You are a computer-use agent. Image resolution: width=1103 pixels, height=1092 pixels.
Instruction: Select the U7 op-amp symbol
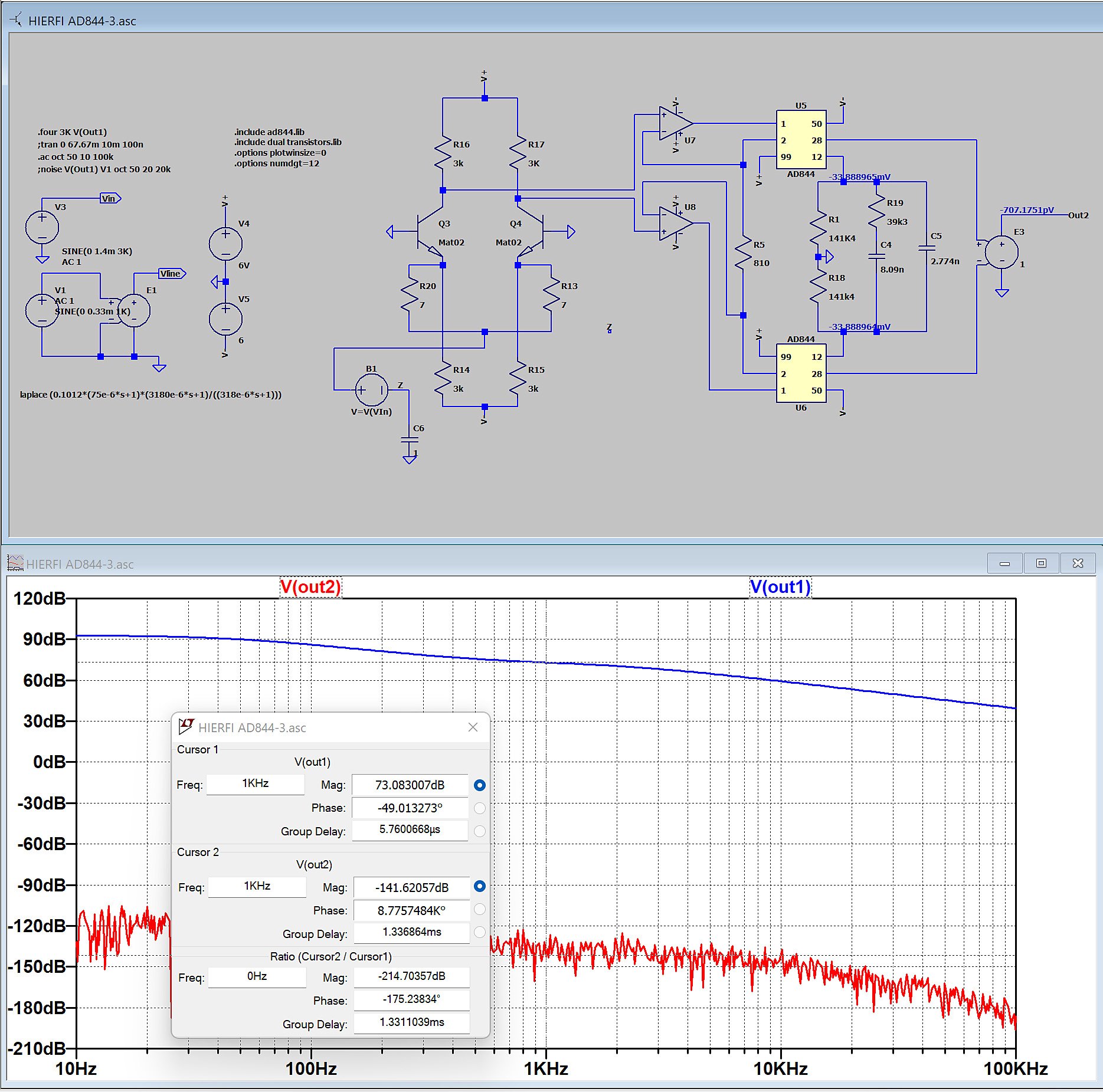(x=676, y=123)
